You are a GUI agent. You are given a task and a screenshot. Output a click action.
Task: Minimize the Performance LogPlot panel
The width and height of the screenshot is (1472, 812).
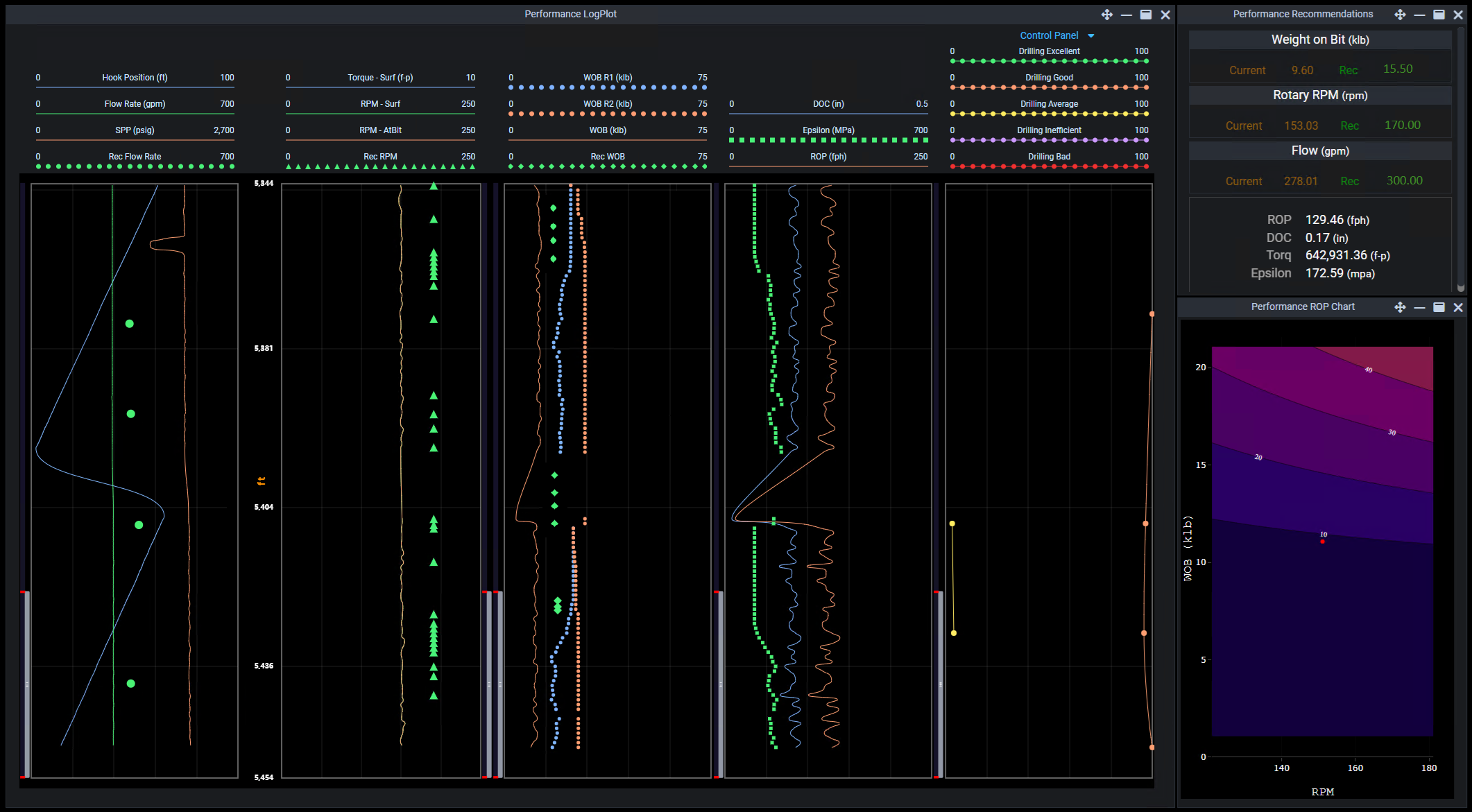click(1126, 14)
